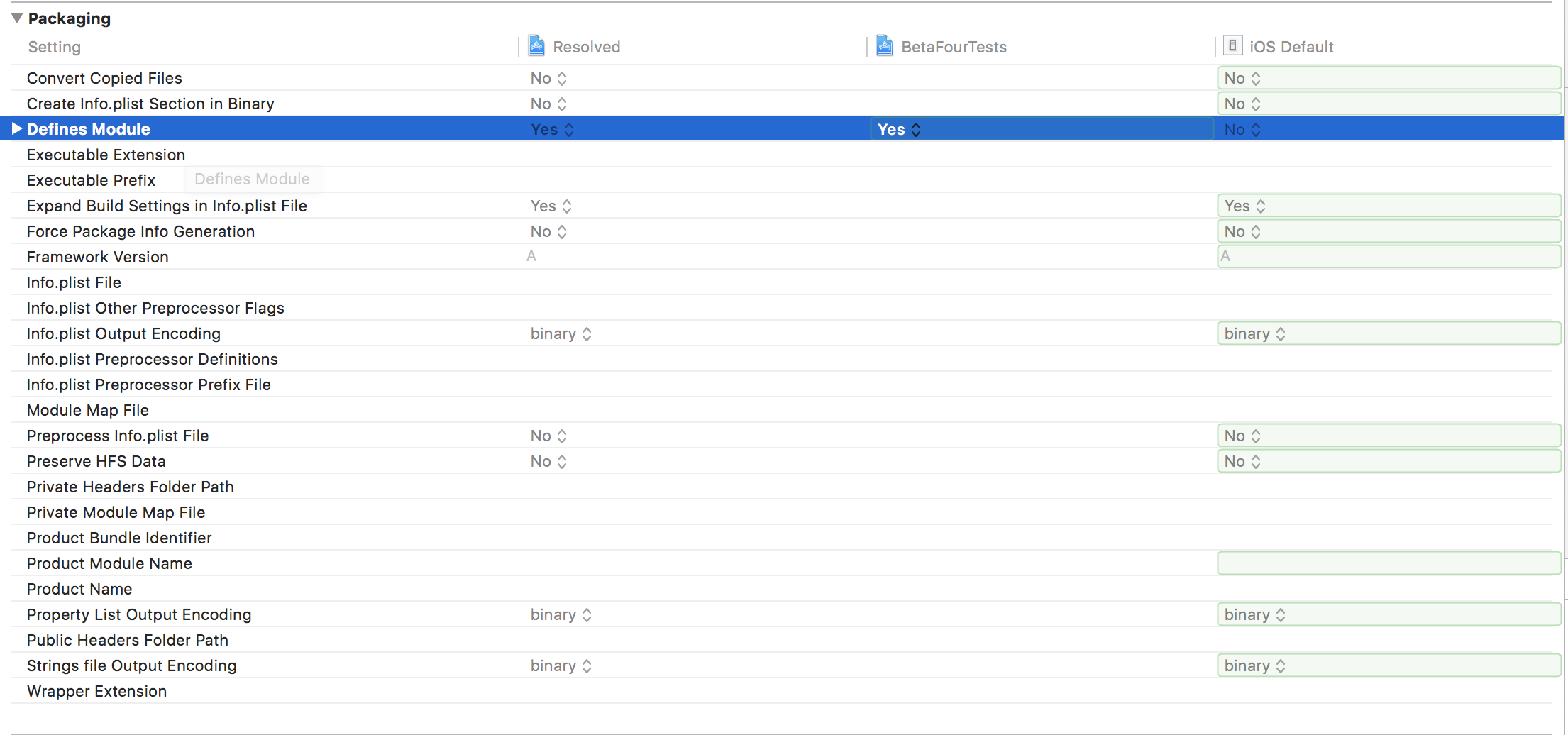Select Info.plist Preprocessor Prefix File
Image resolution: width=1568 pixels, height=735 pixels.
(x=149, y=385)
